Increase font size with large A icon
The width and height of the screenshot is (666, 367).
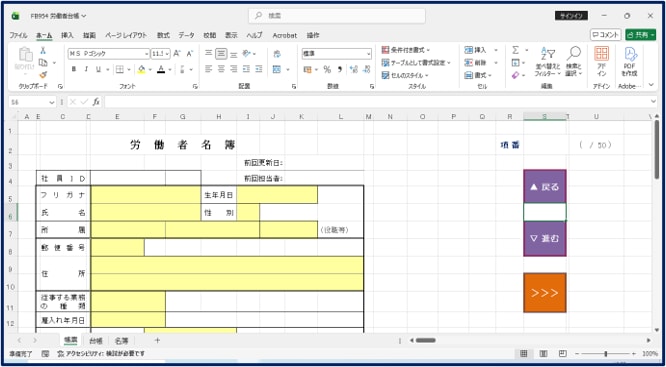tap(177, 54)
